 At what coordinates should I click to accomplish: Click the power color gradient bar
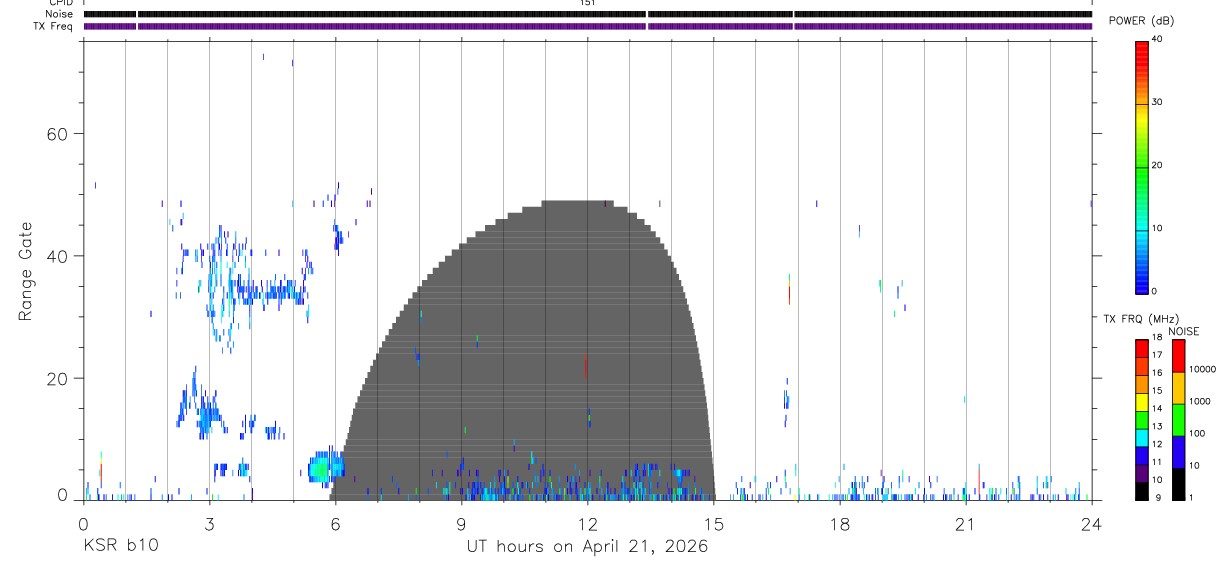[1141, 166]
